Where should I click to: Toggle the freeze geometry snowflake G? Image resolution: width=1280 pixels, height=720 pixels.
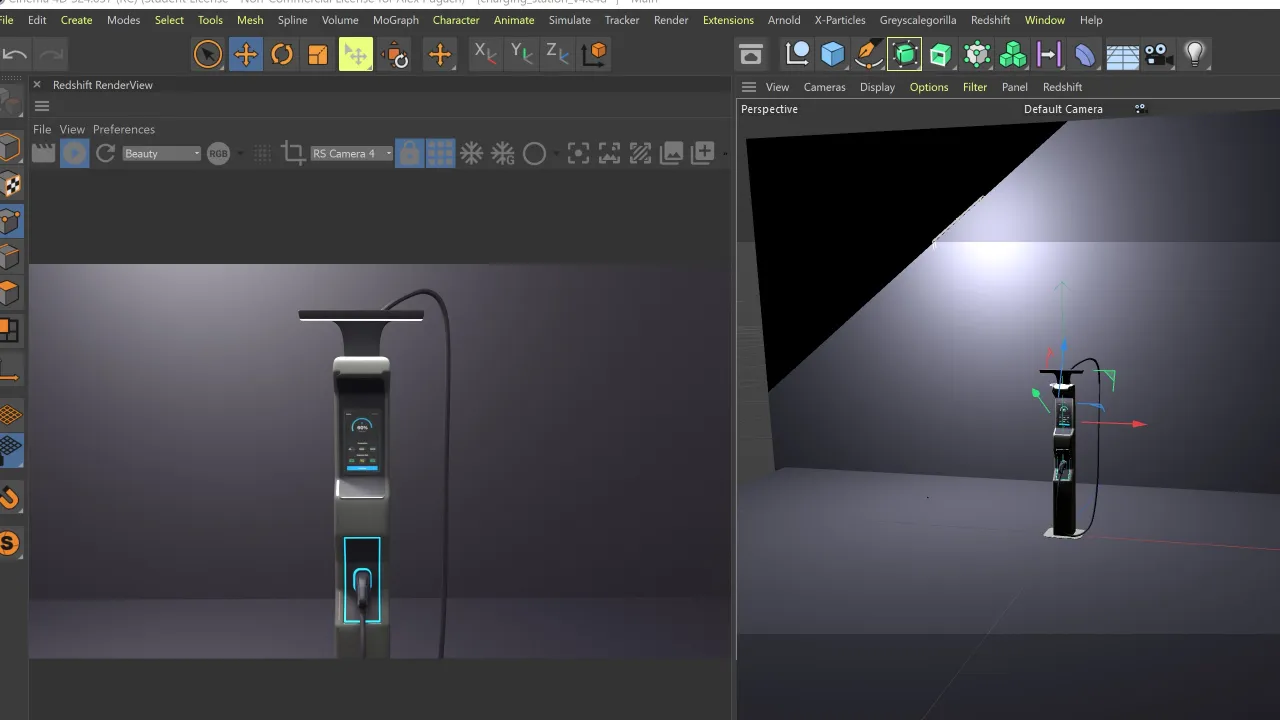pos(503,153)
